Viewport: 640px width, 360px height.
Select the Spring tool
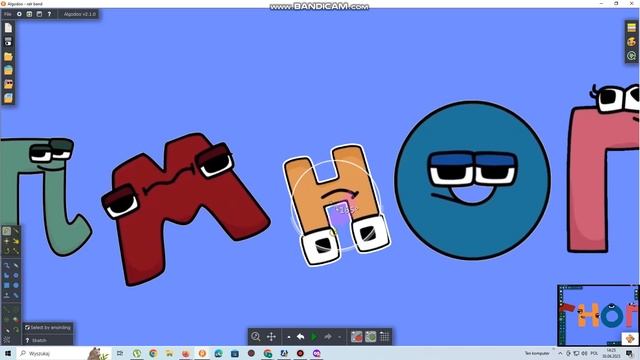click(7, 310)
